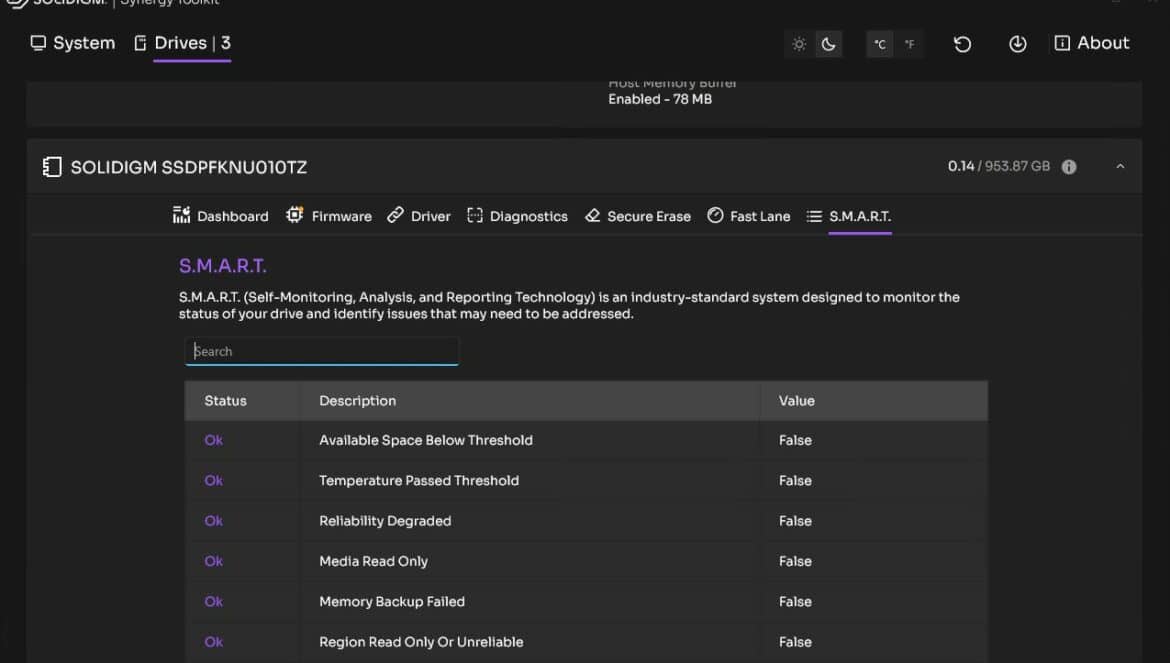This screenshot has width=1170, height=663.
Task: Focus the S.M.A.R.T. Search field
Action: tap(322, 351)
